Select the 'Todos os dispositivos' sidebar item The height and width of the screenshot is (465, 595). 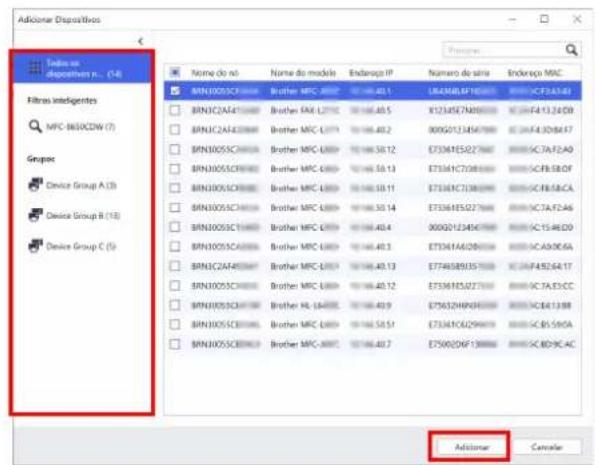82,68
